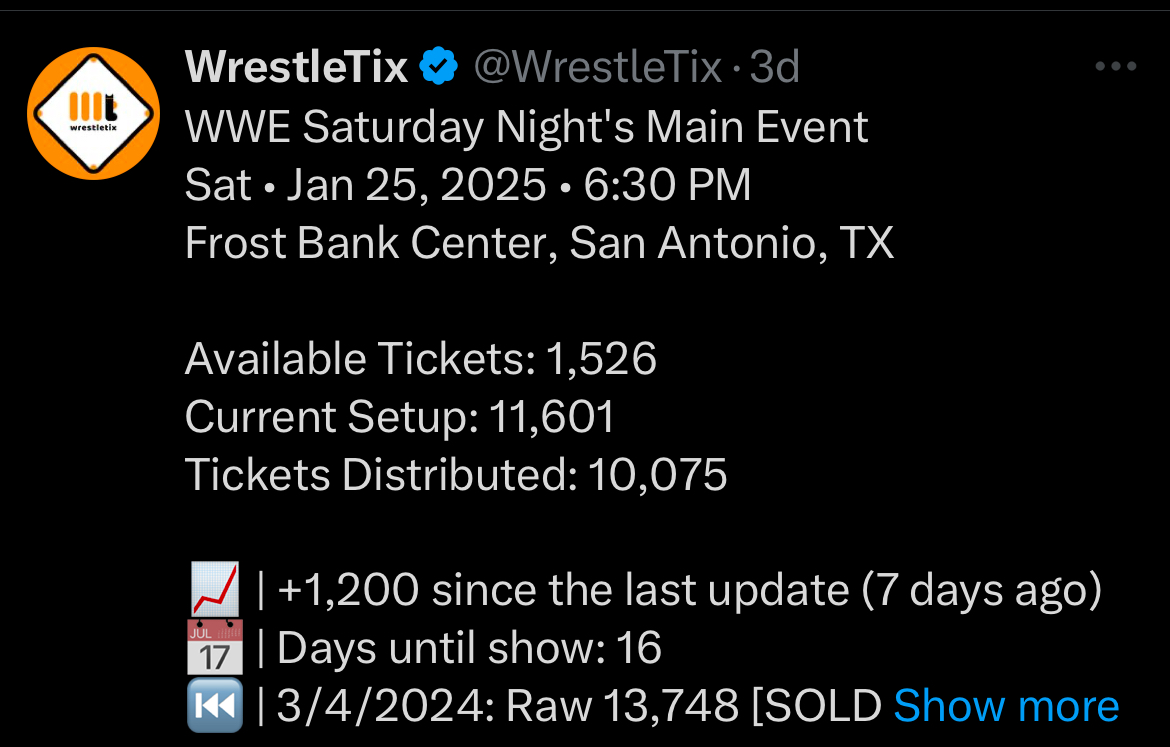Click the chart increasing emoji
Screen dimensions: 1170x747
[x=214, y=590]
